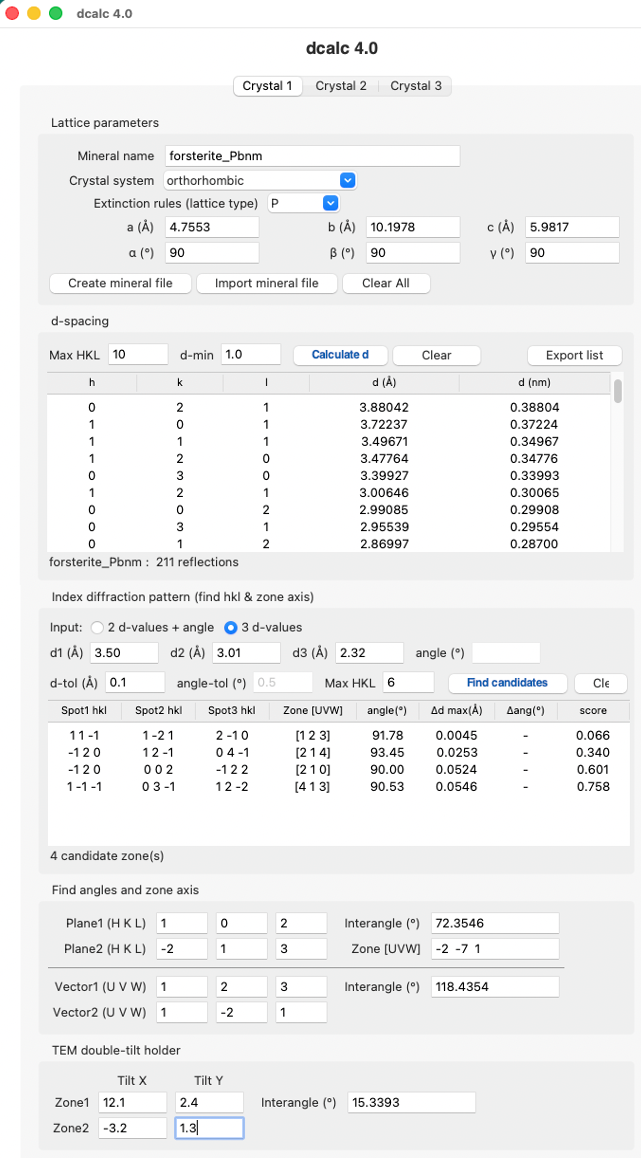The width and height of the screenshot is (641, 1158).
Task: Click Import mineral file button
Action: click(267, 283)
